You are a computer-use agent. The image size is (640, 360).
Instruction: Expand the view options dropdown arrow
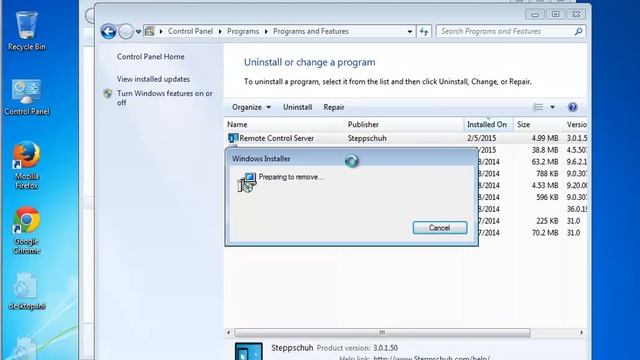pos(552,107)
